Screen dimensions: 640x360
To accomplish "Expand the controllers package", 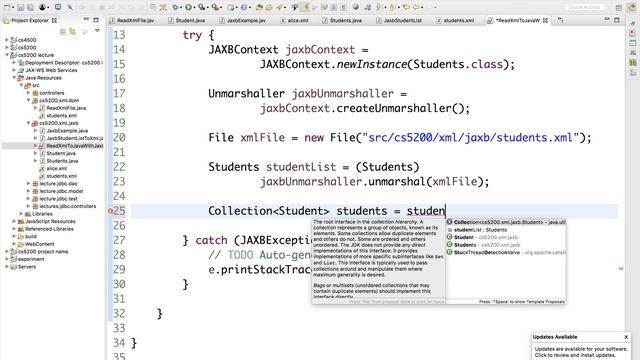I will (x=29, y=93).
